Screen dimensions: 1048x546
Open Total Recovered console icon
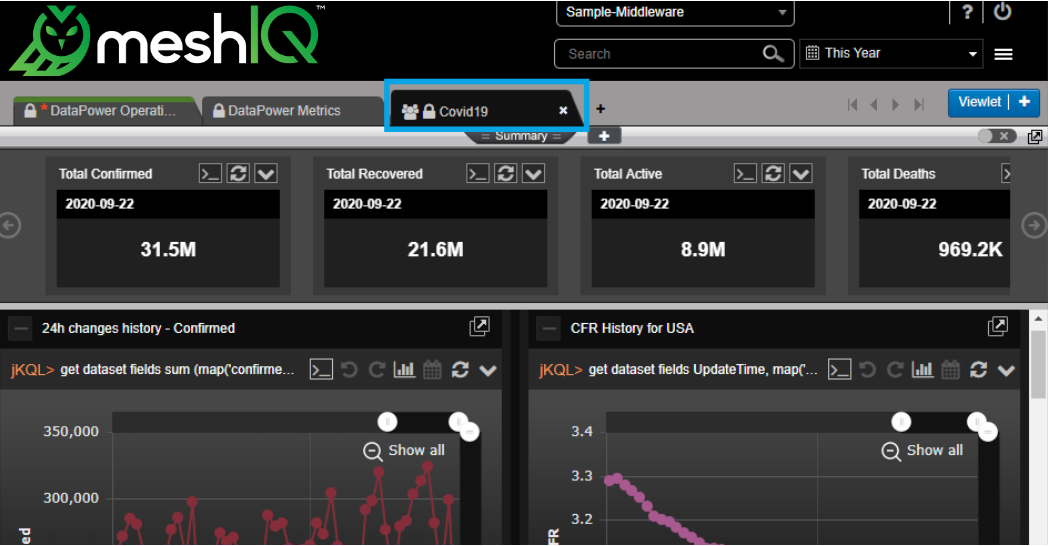coord(478,174)
